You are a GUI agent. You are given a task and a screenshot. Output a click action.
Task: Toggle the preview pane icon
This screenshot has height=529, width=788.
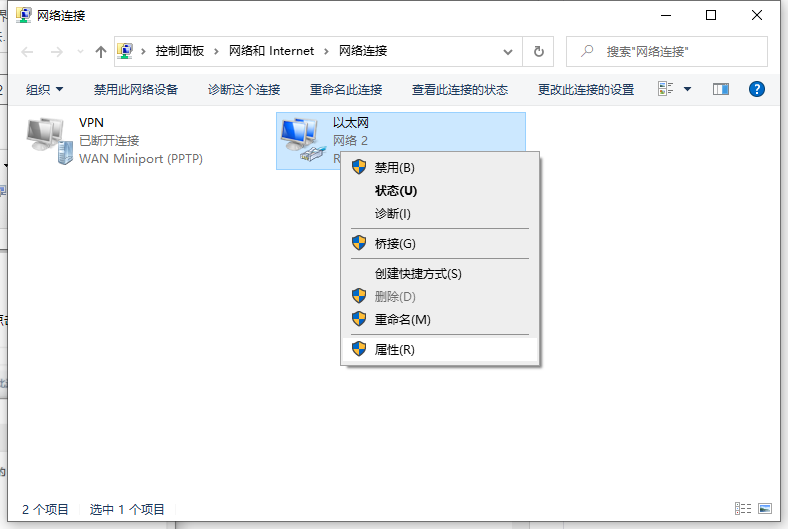(721, 89)
